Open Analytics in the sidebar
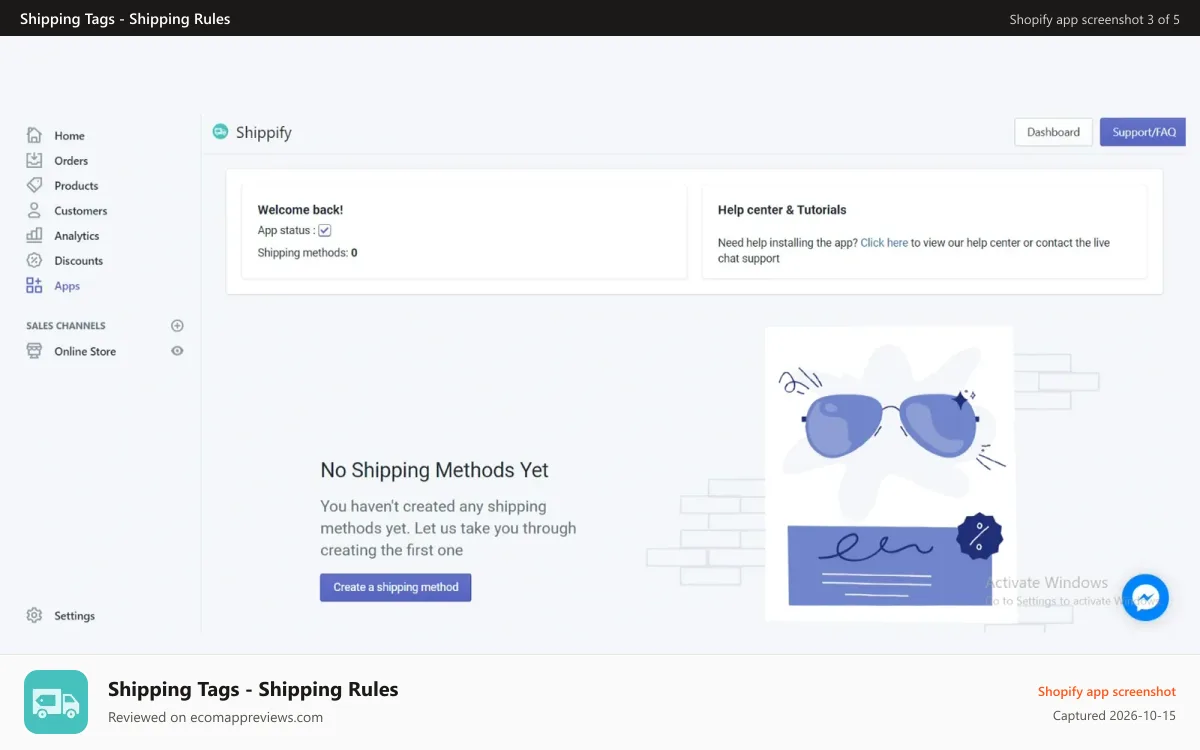Viewport: 1200px width, 750px height. (x=77, y=236)
